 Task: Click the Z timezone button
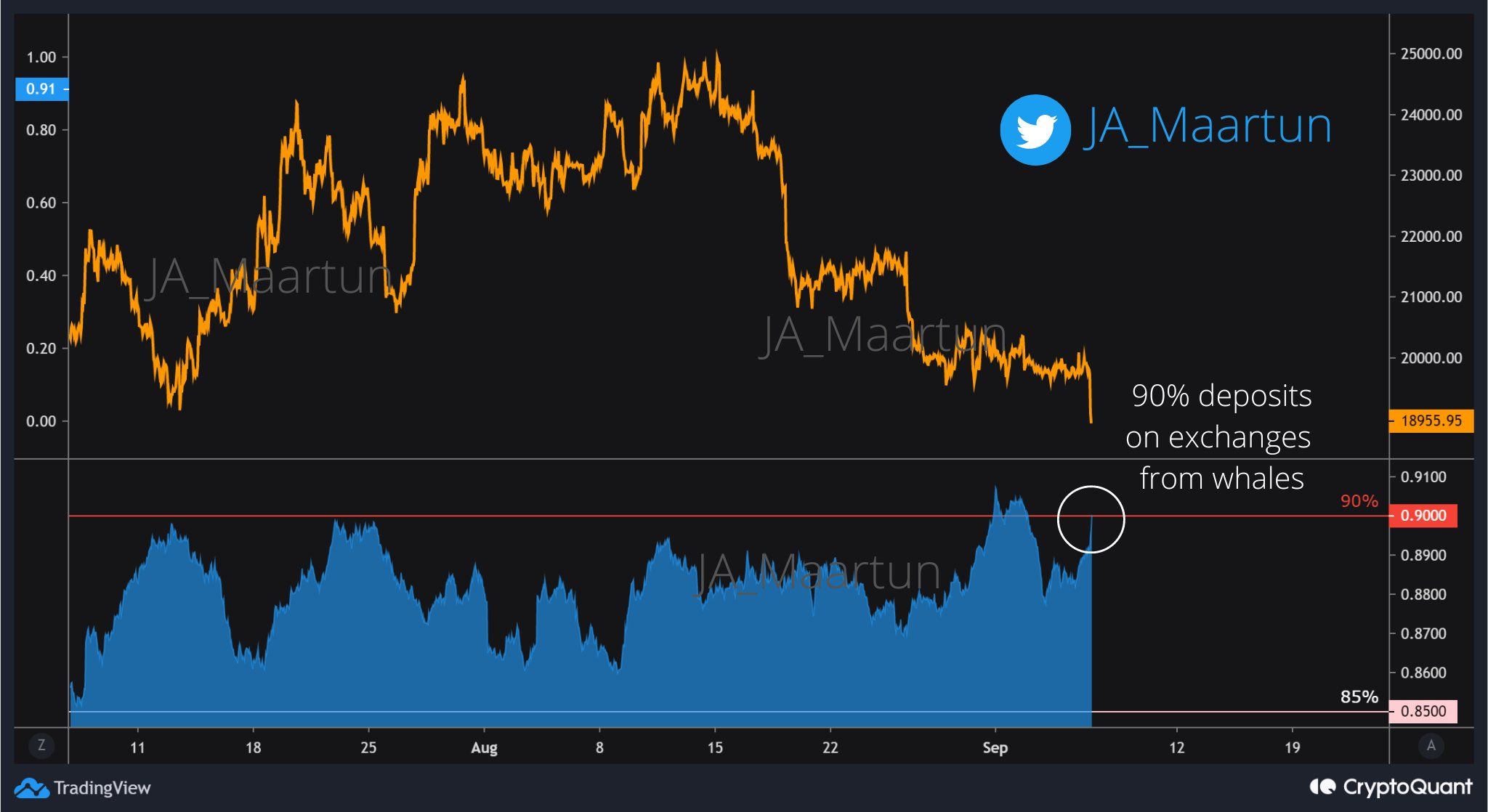click(x=41, y=745)
